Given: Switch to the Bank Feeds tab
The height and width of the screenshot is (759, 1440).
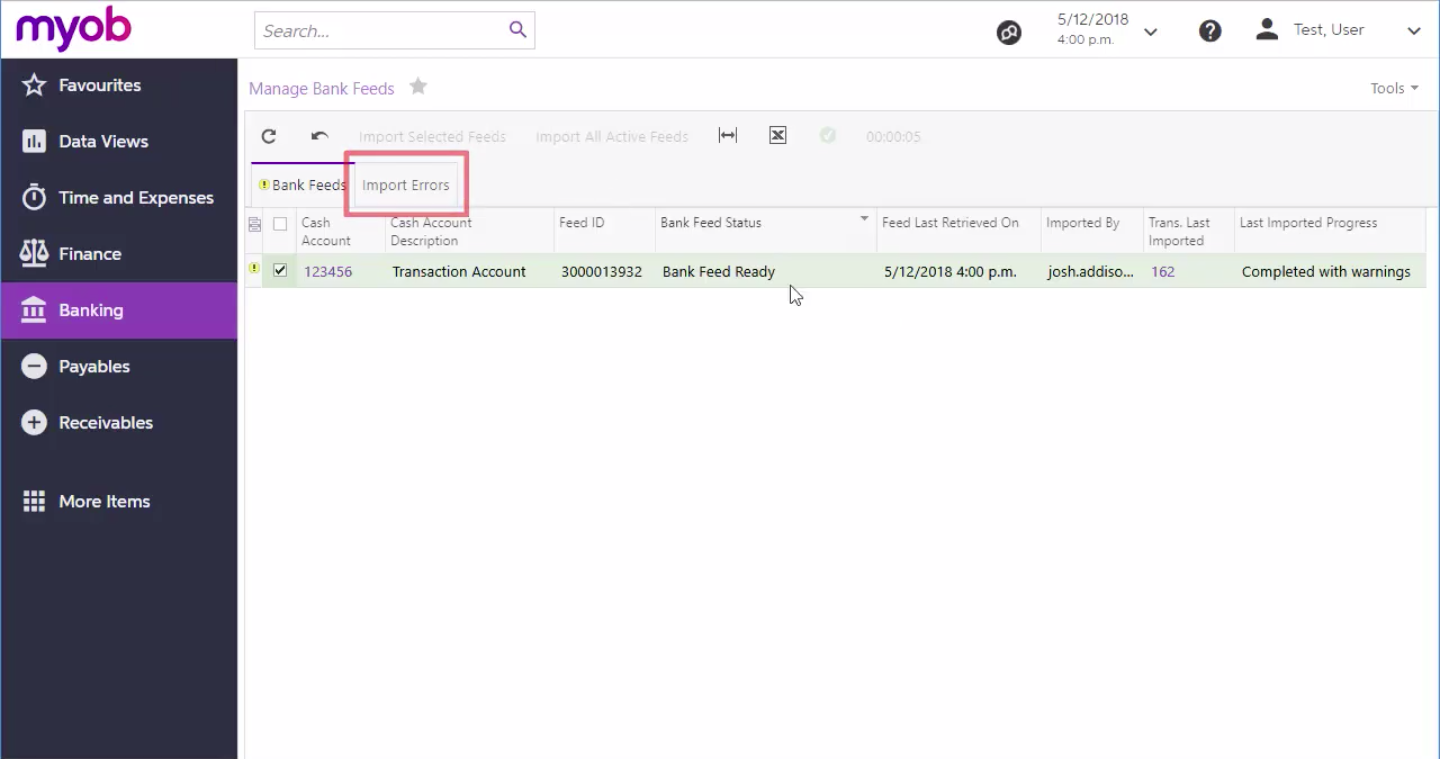Looking at the screenshot, I should [x=302, y=185].
